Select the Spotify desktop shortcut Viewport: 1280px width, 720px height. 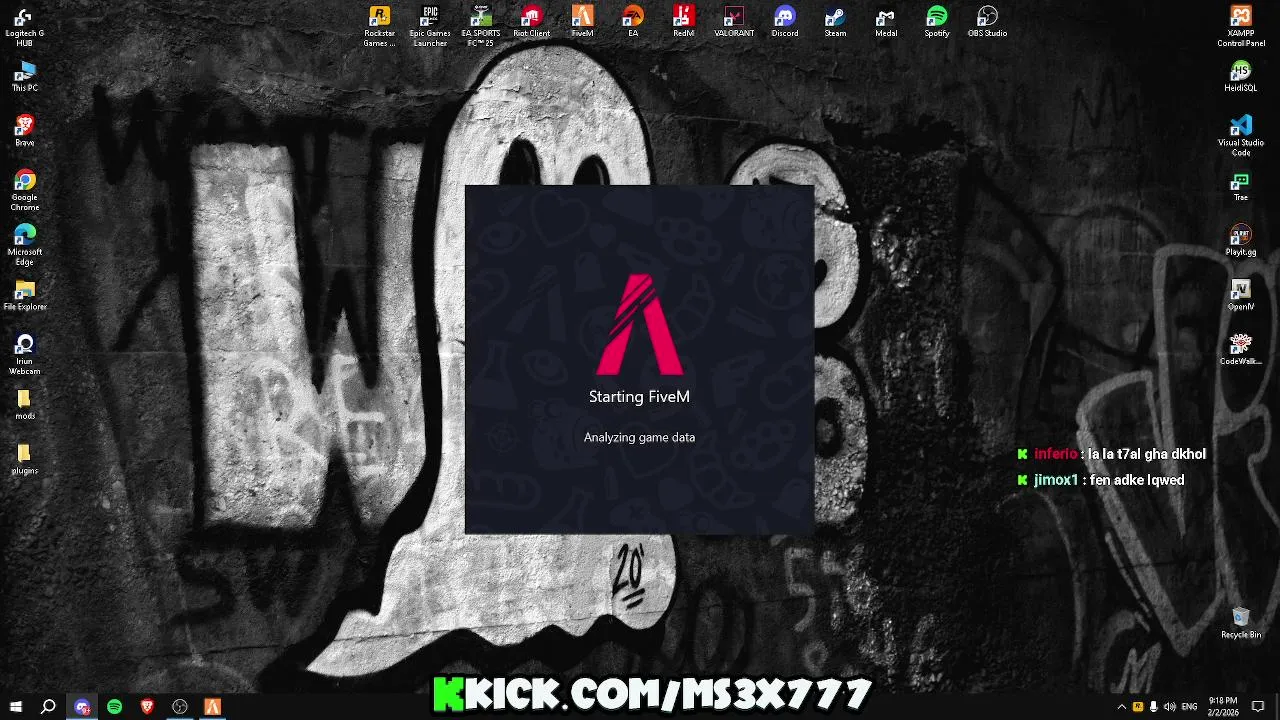pyautogui.click(x=937, y=22)
